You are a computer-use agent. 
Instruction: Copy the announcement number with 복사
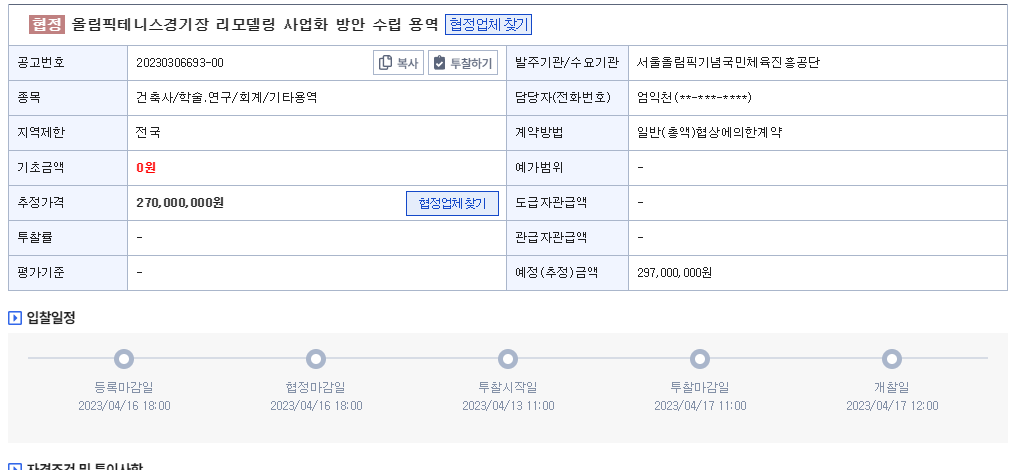(398, 63)
